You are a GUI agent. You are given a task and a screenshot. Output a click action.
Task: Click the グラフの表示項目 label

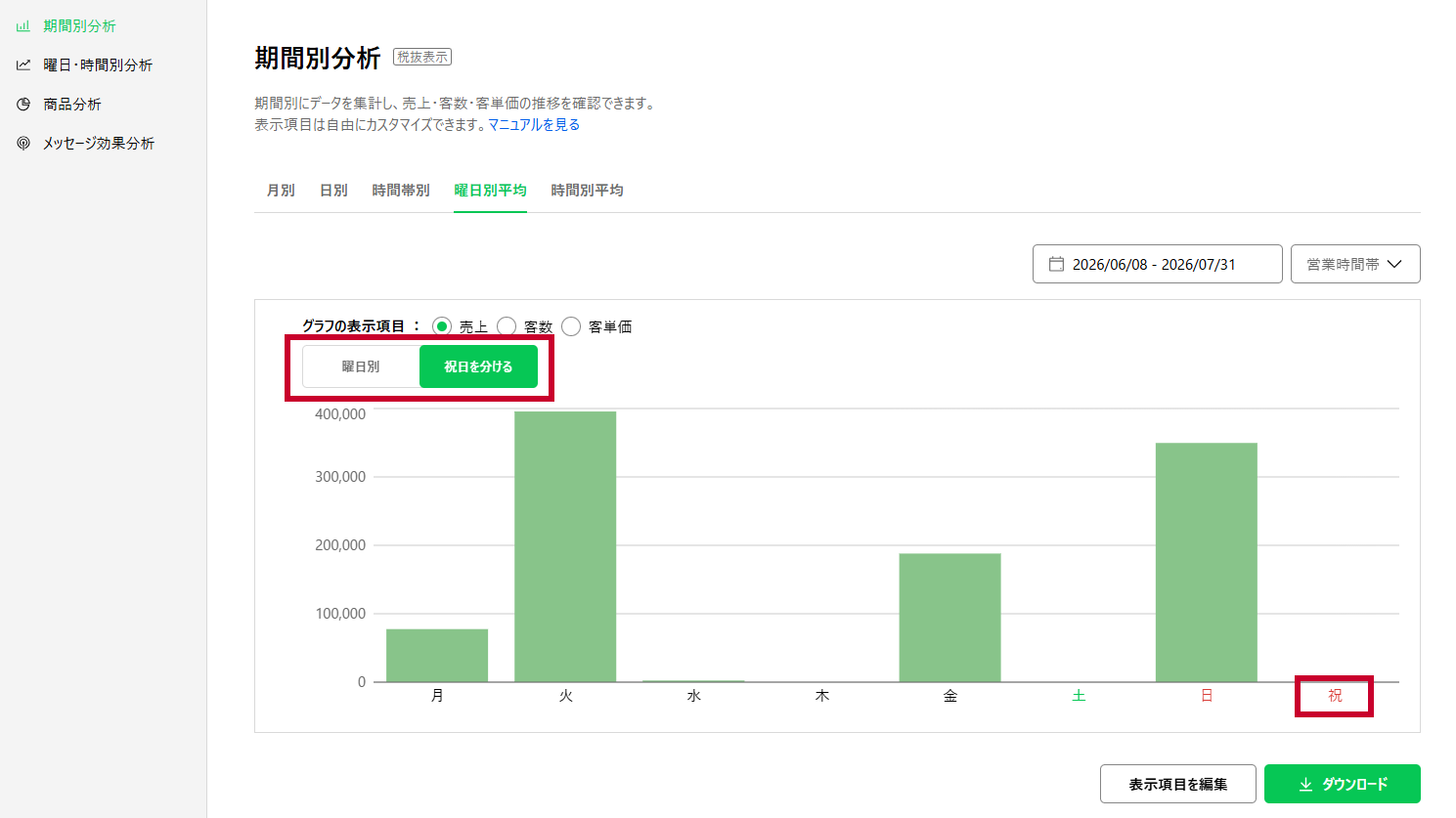[353, 326]
